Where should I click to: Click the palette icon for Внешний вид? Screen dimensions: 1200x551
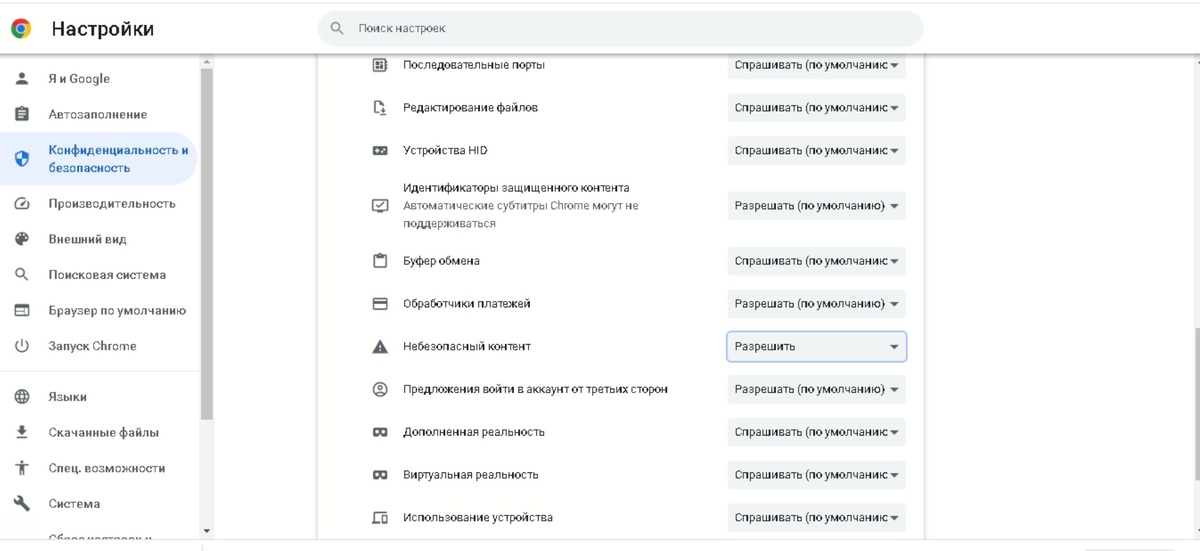(x=22, y=239)
